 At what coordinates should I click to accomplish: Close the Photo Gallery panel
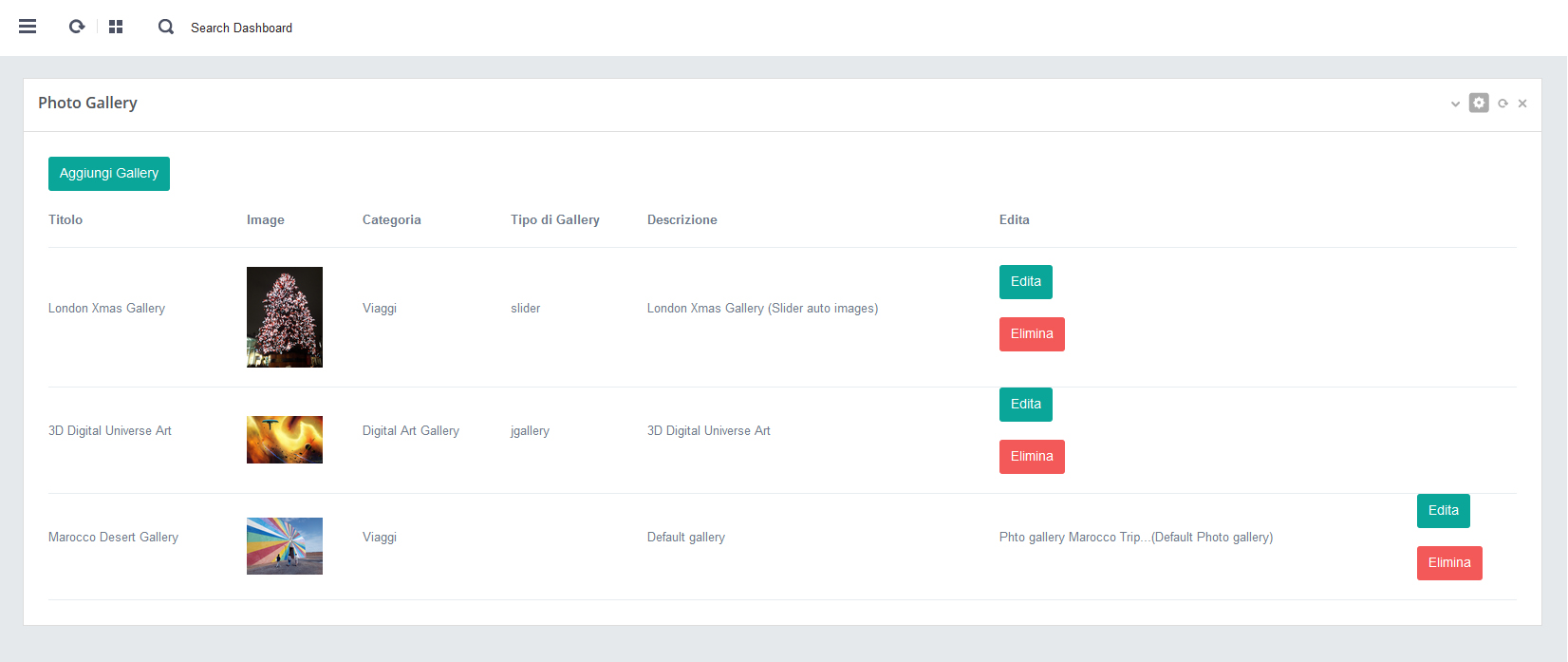(x=1522, y=104)
